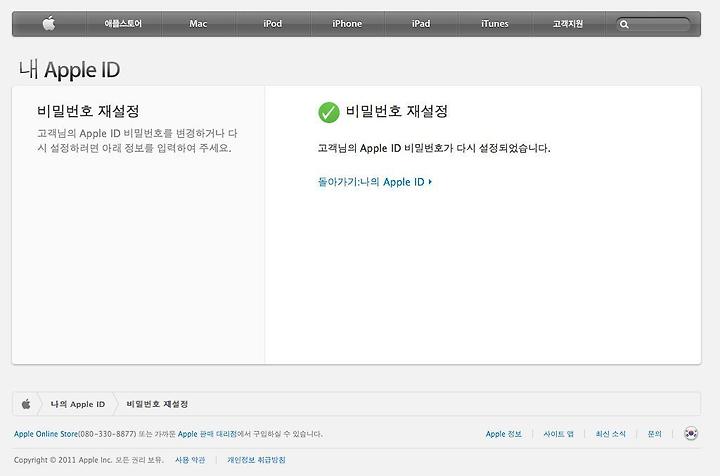
Task: Go to the iPod section
Action: pyautogui.click(x=272, y=23)
